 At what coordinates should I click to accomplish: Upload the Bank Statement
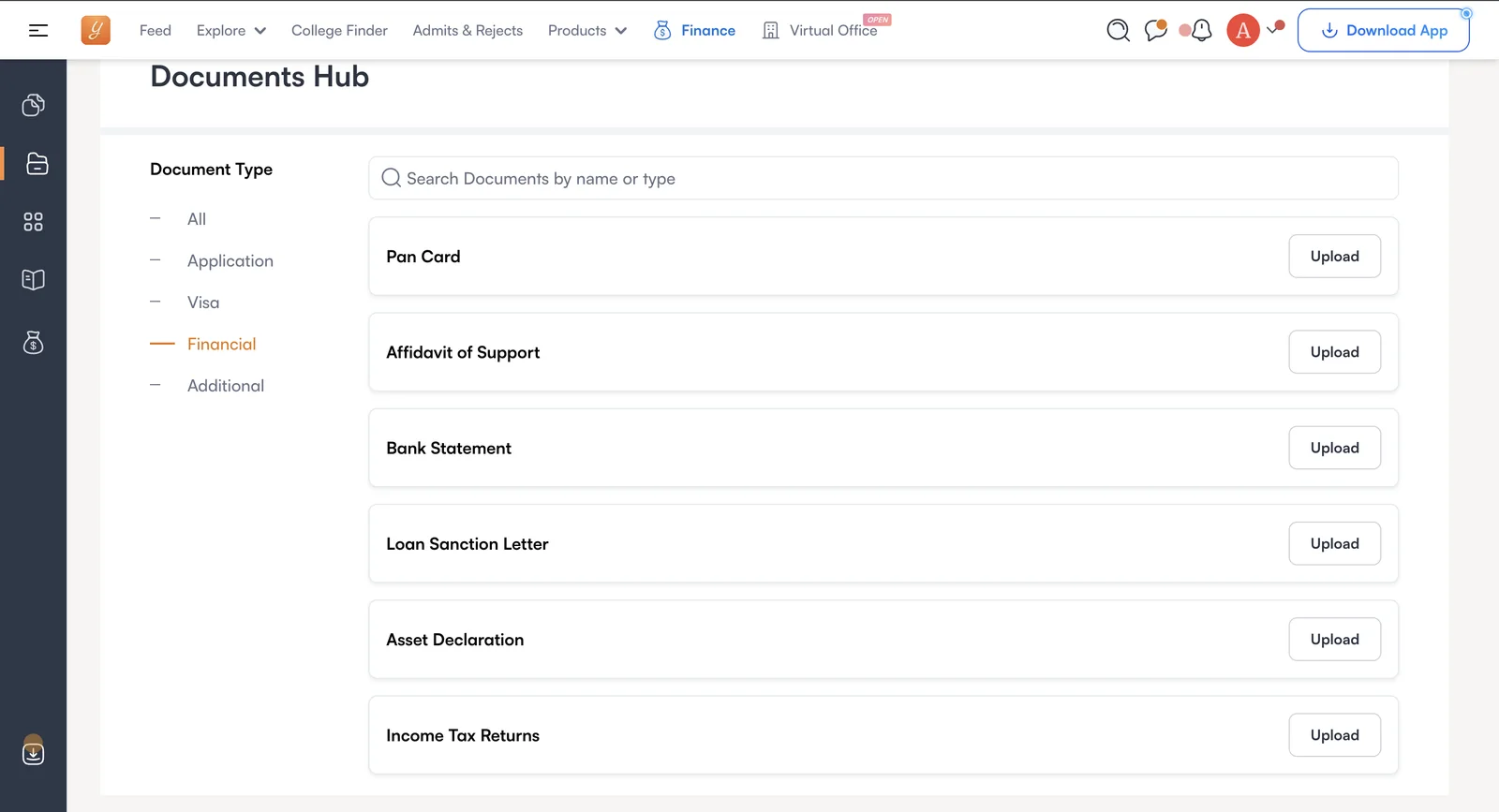1335,448
